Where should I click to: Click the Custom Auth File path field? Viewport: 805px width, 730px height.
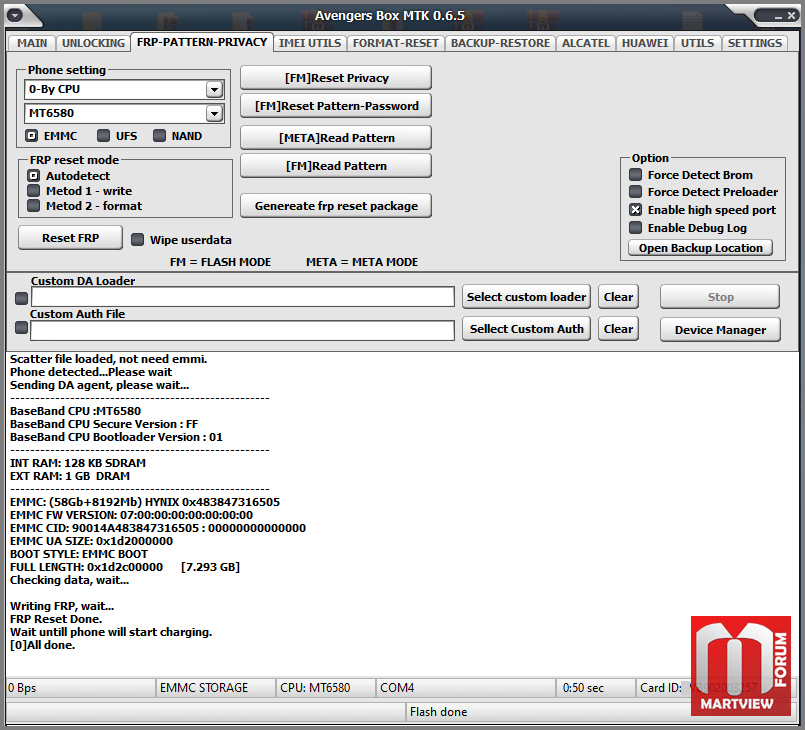click(242, 331)
